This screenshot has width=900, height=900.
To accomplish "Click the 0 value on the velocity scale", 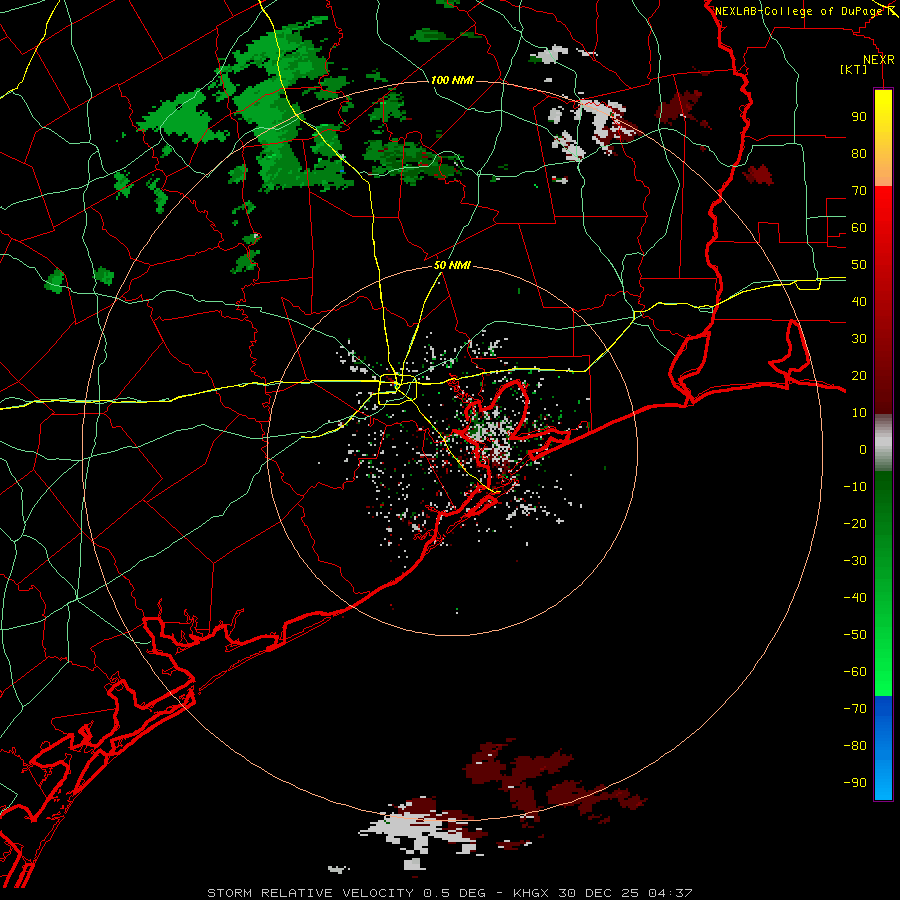I will coord(863,449).
